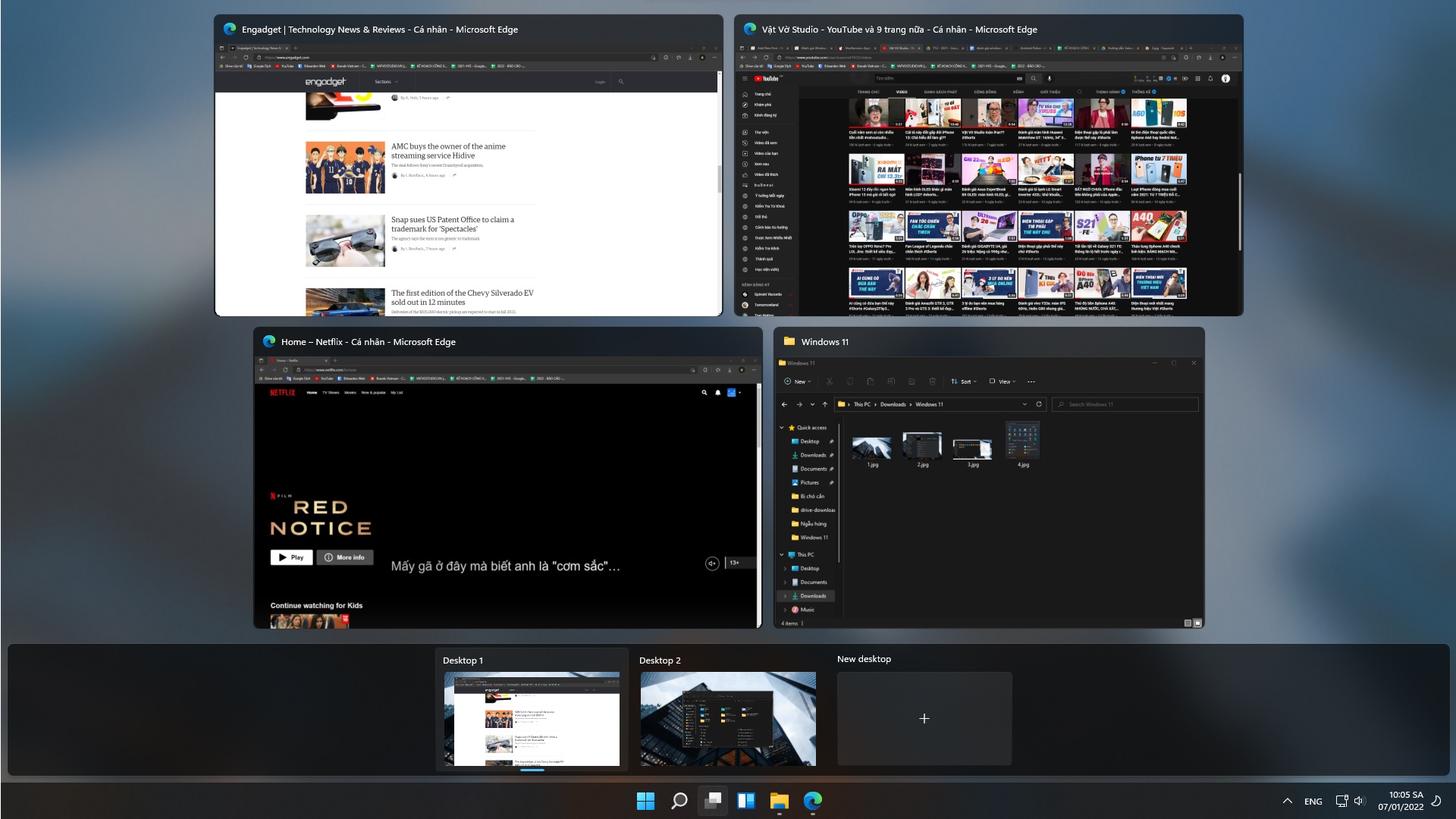Click the Netflix Play button
The height and width of the screenshot is (819, 1456).
(291, 557)
